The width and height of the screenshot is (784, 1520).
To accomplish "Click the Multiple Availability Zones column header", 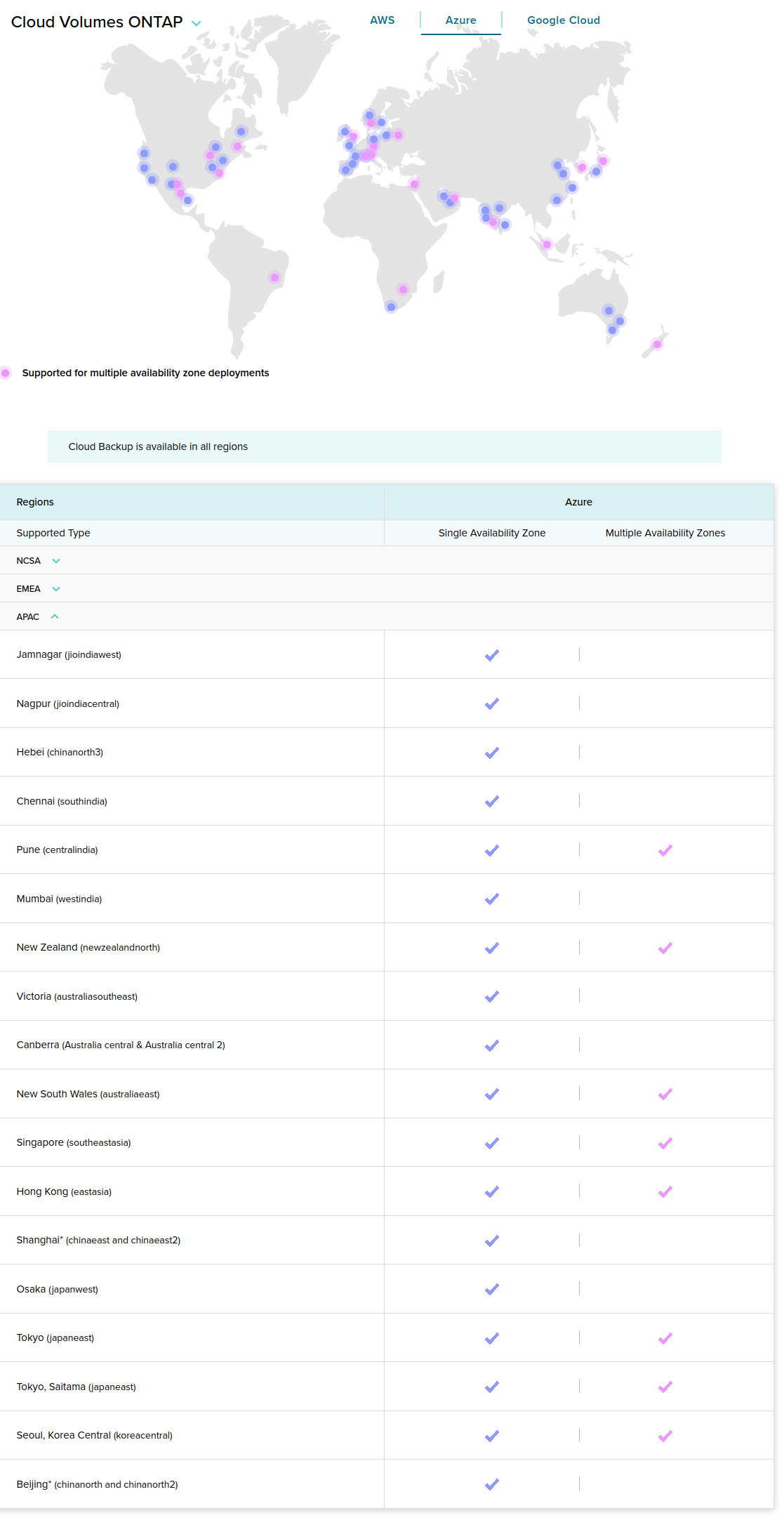I will coord(665,533).
